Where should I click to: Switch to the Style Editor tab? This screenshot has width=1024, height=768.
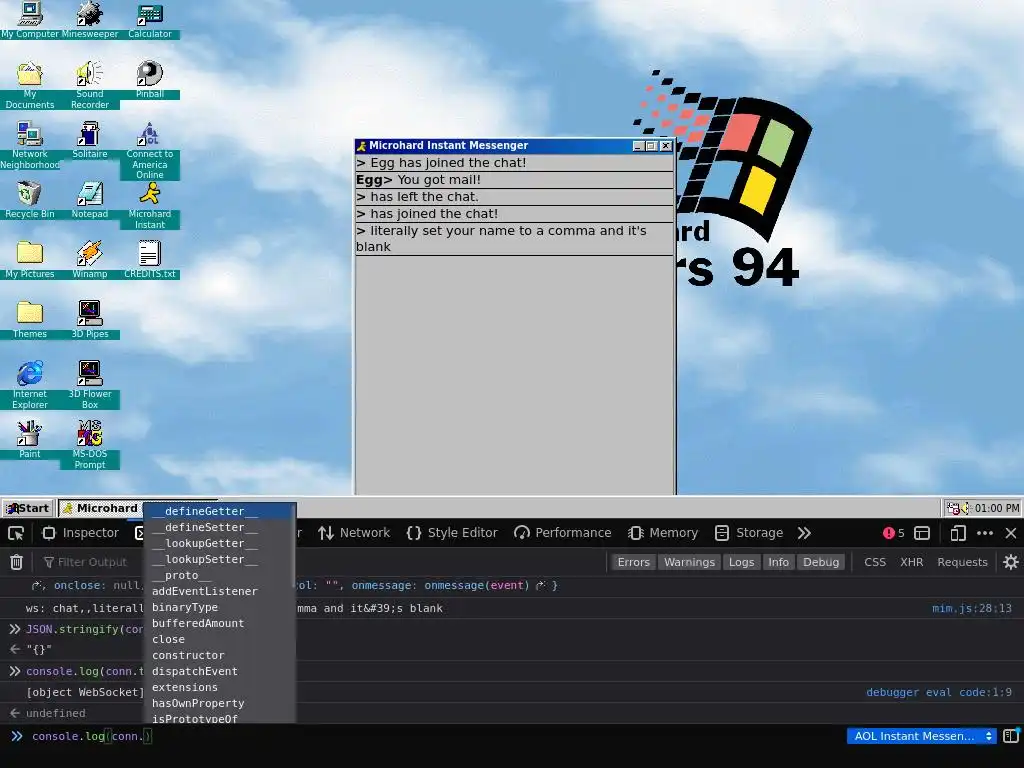tap(452, 533)
